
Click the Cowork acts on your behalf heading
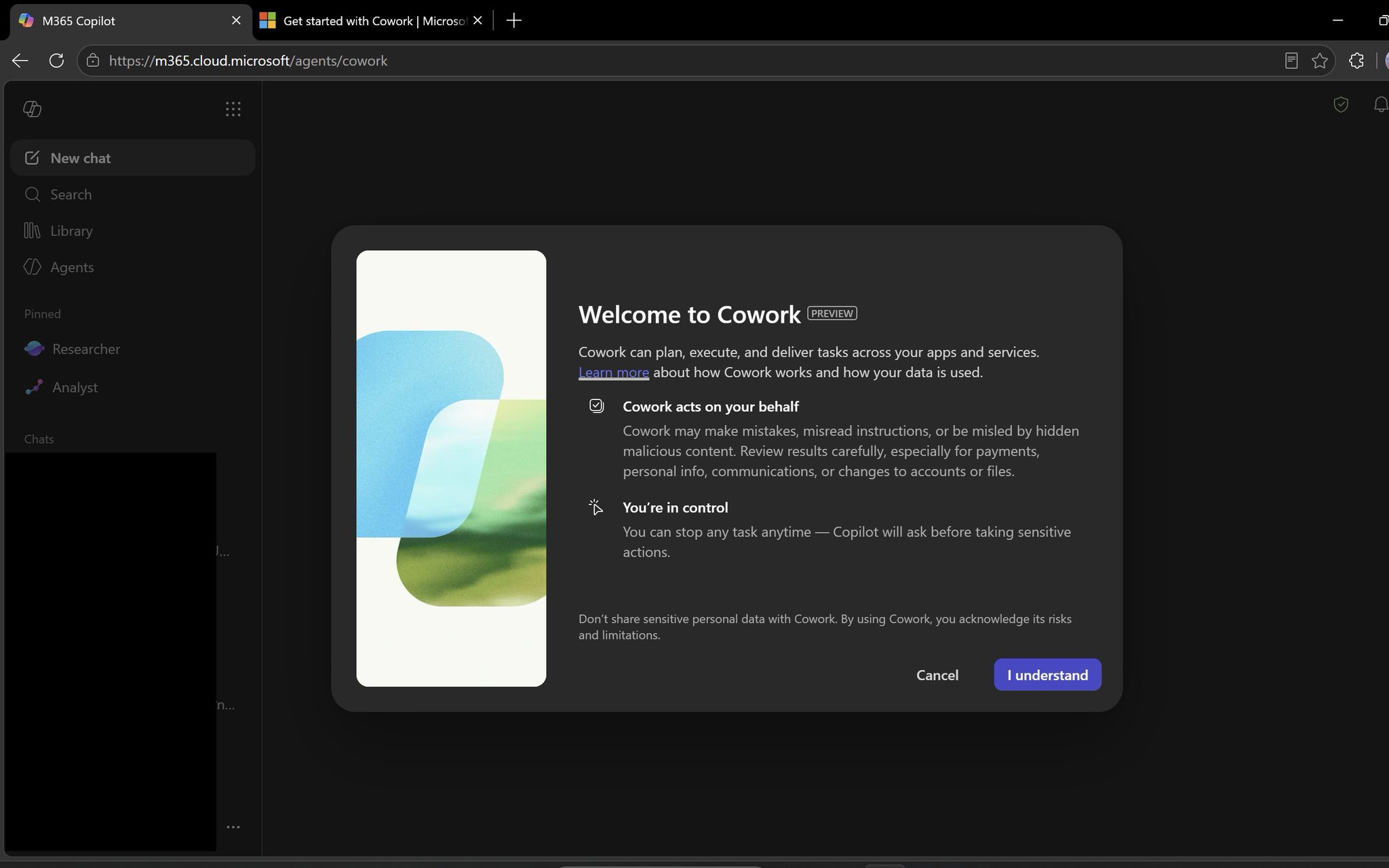711,406
